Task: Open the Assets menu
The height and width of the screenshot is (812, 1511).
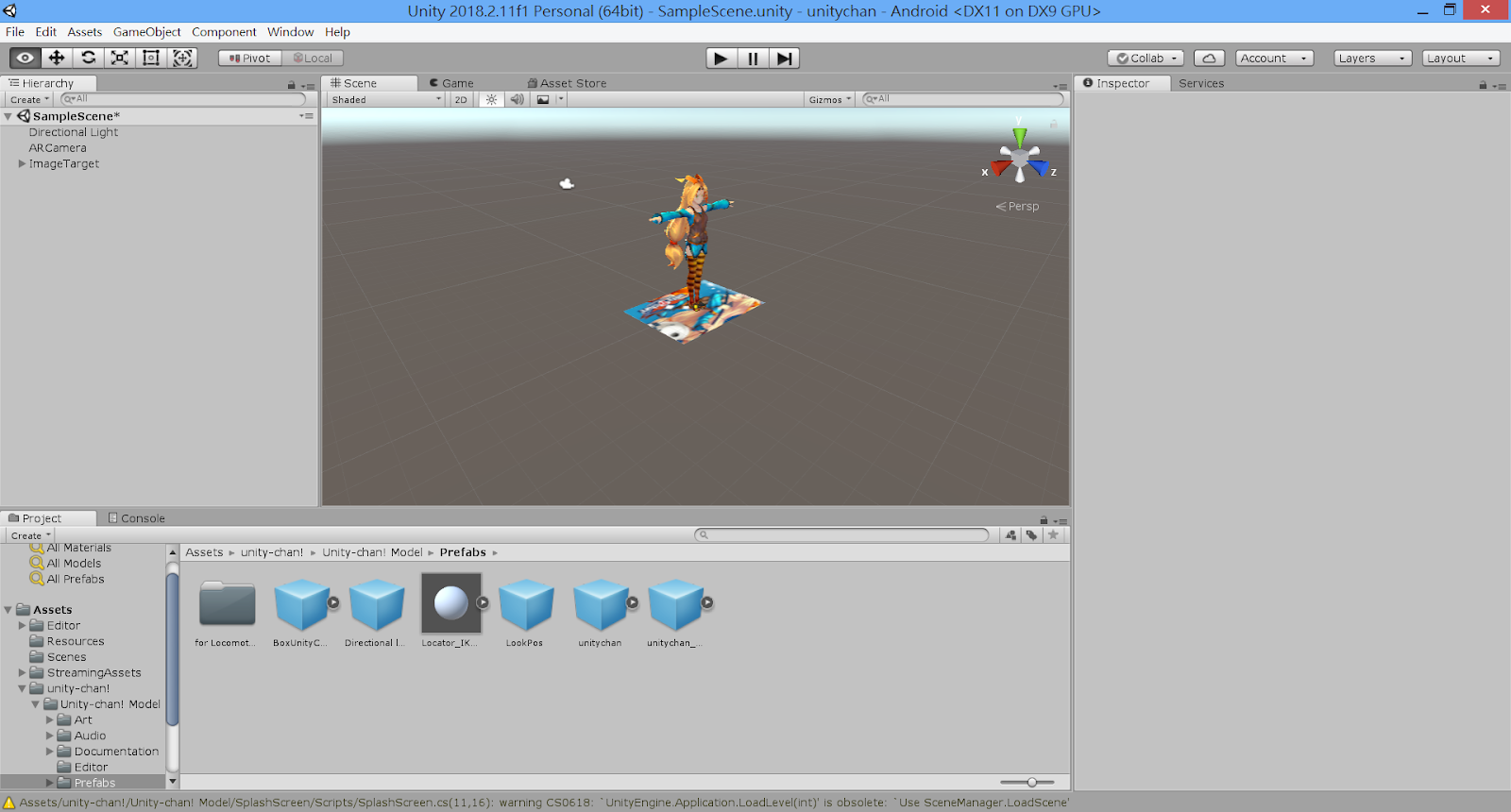Action: point(84,31)
